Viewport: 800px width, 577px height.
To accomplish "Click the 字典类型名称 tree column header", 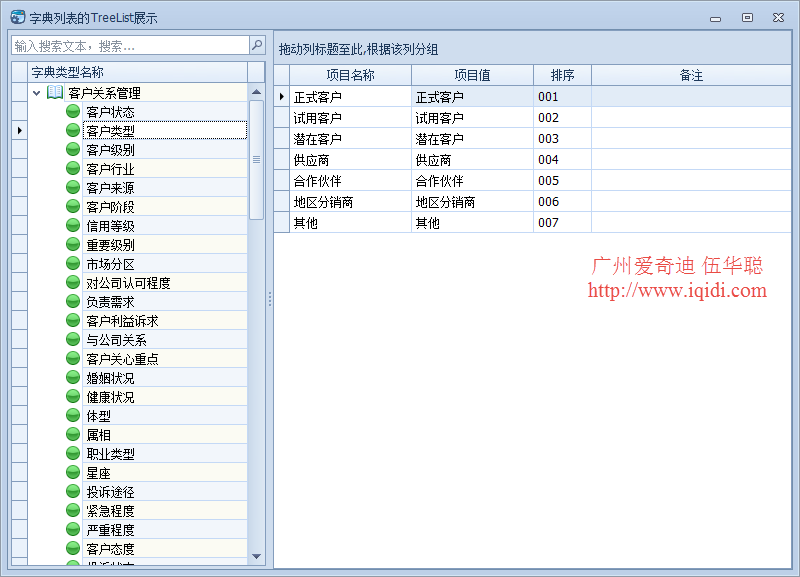I will coord(138,72).
